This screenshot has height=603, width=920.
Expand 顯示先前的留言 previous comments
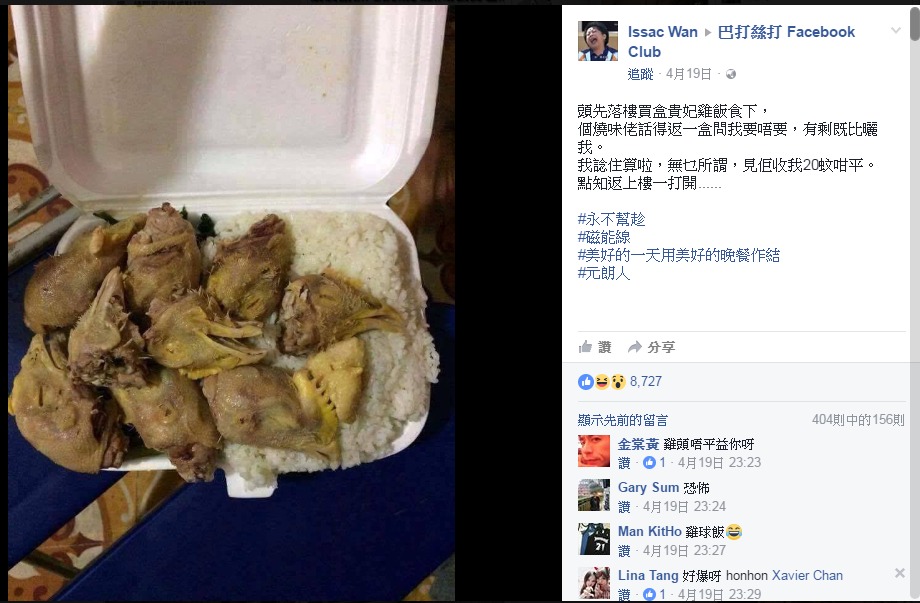[x=623, y=420]
